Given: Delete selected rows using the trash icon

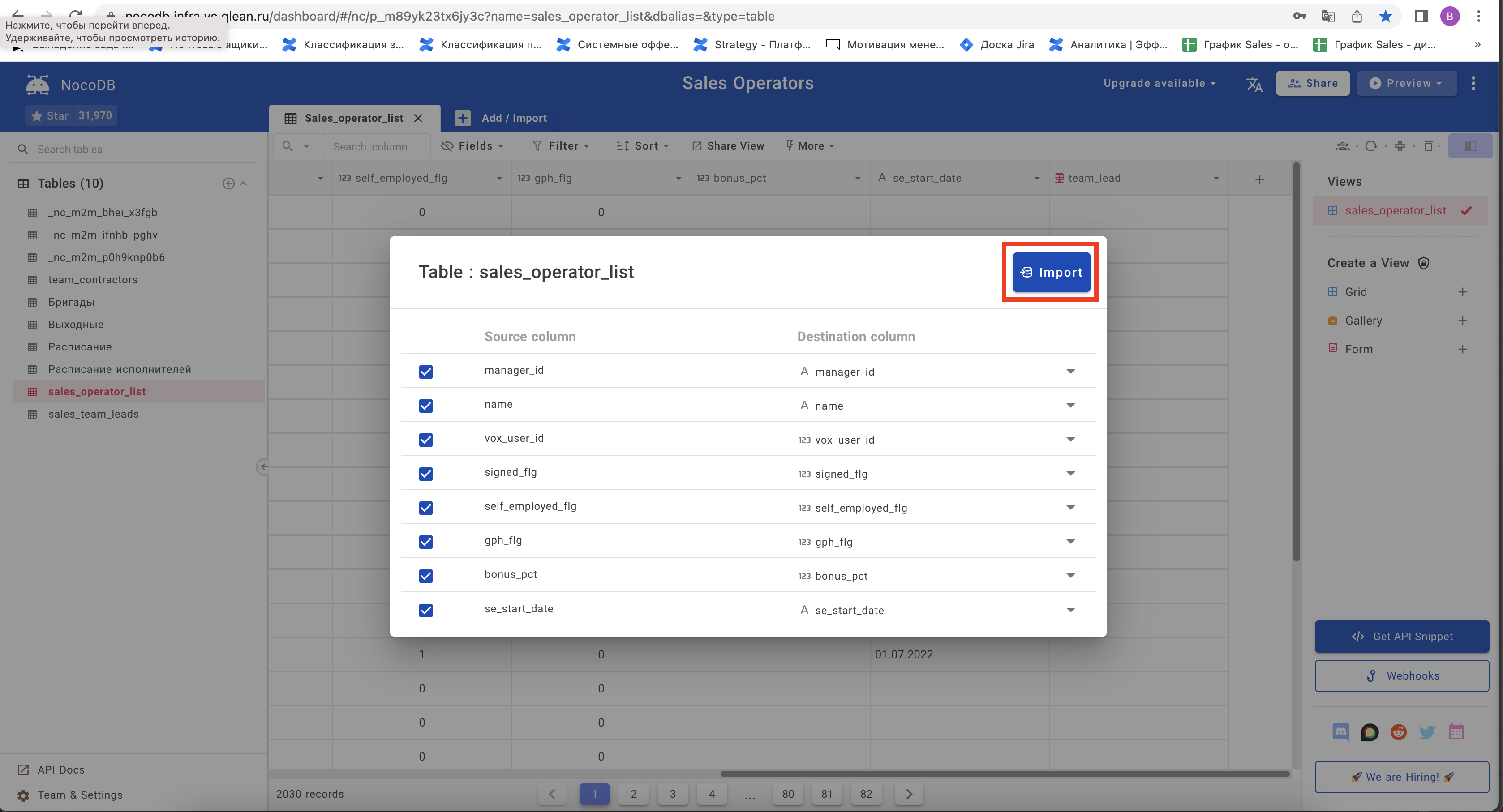Looking at the screenshot, I should (x=1429, y=146).
